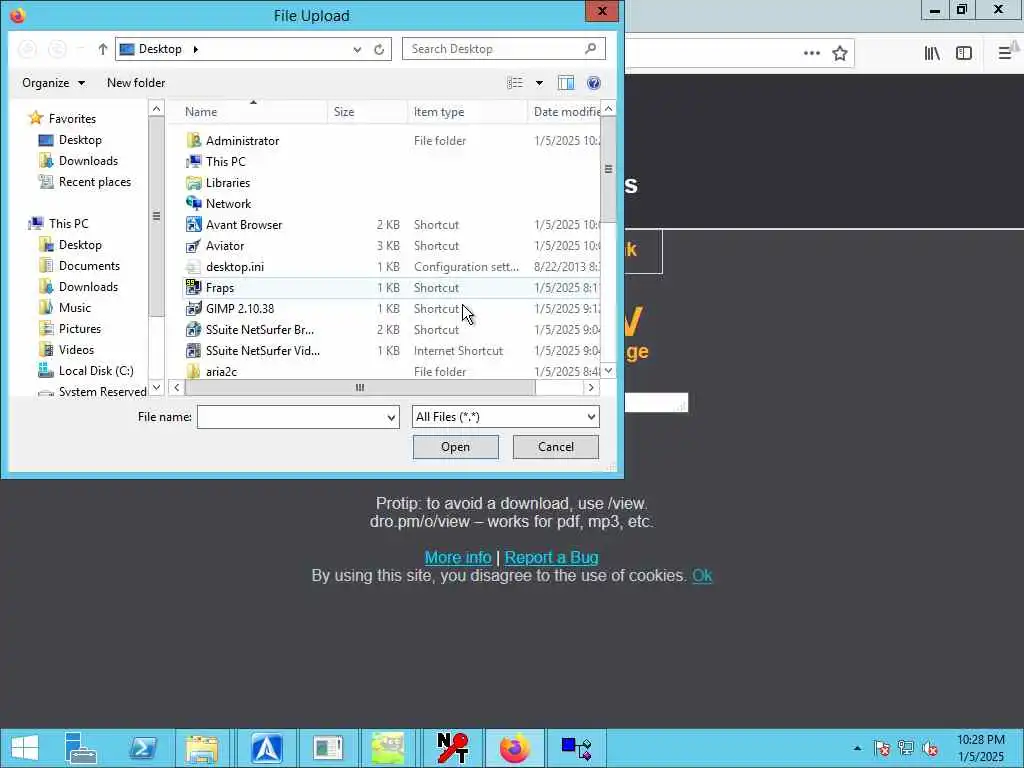This screenshot has width=1024, height=768.
Task: Select Music in navigation pane
Action: 65,308
